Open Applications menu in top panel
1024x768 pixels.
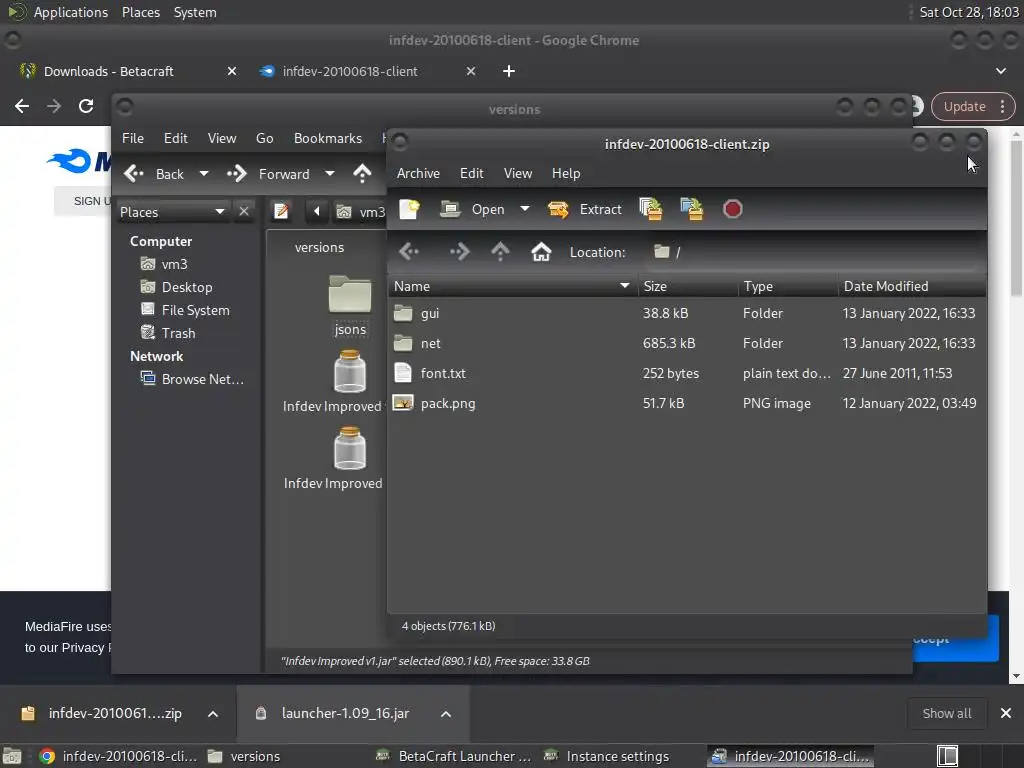tap(71, 12)
